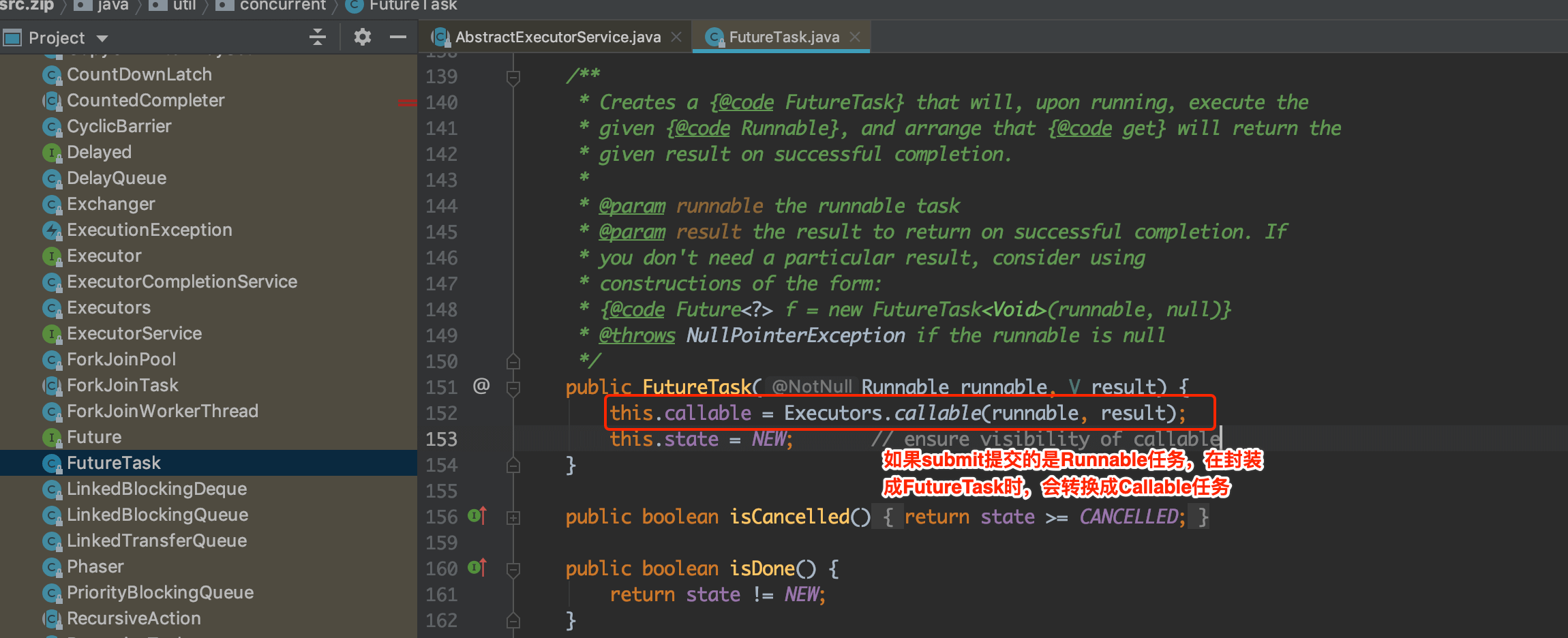Screen dimensions: 1568x638
Task: Click the Phaser class icon
Action: (52, 567)
